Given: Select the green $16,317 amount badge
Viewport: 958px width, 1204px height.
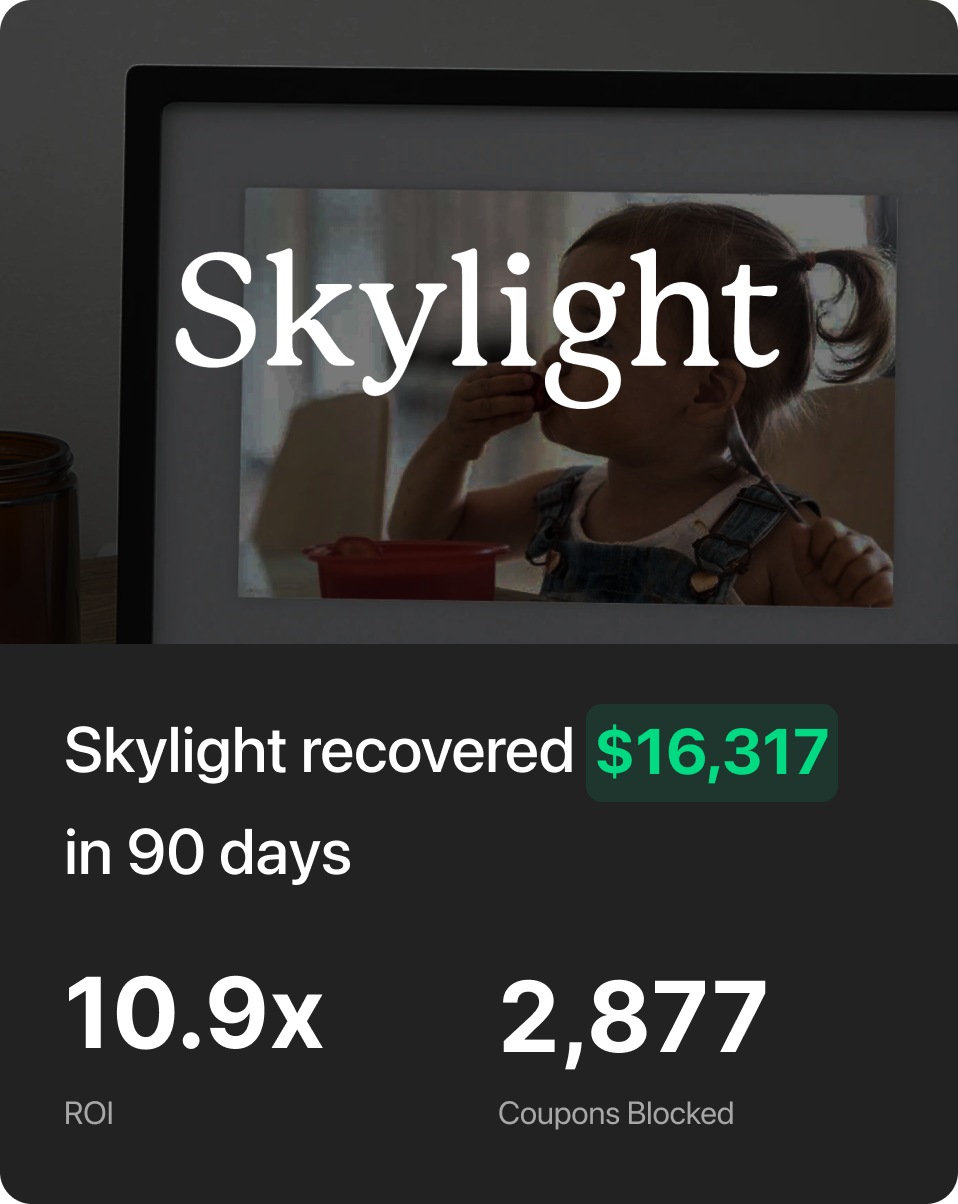Looking at the screenshot, I should (x=712, y=753).
